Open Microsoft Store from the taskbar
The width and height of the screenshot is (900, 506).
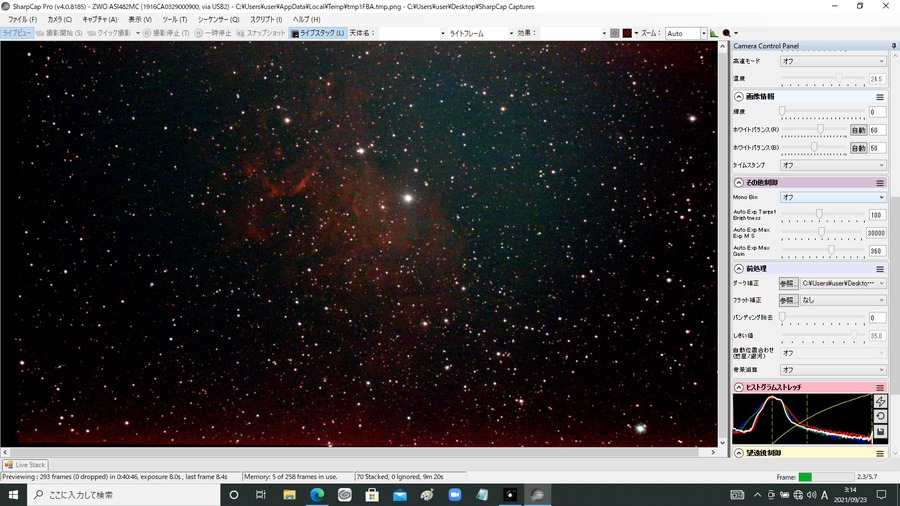click(x=372, y=495)
